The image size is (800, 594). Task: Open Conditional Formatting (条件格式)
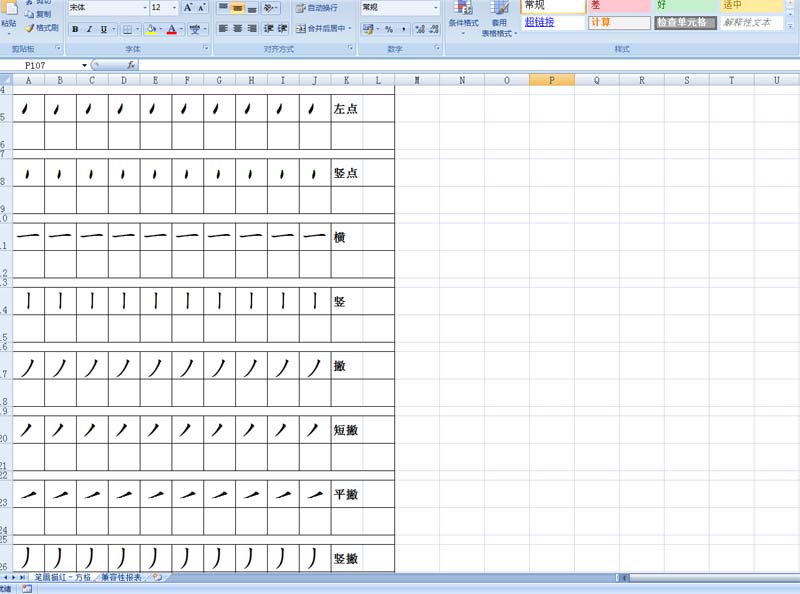pyautogui.click(x=463, y=18)
